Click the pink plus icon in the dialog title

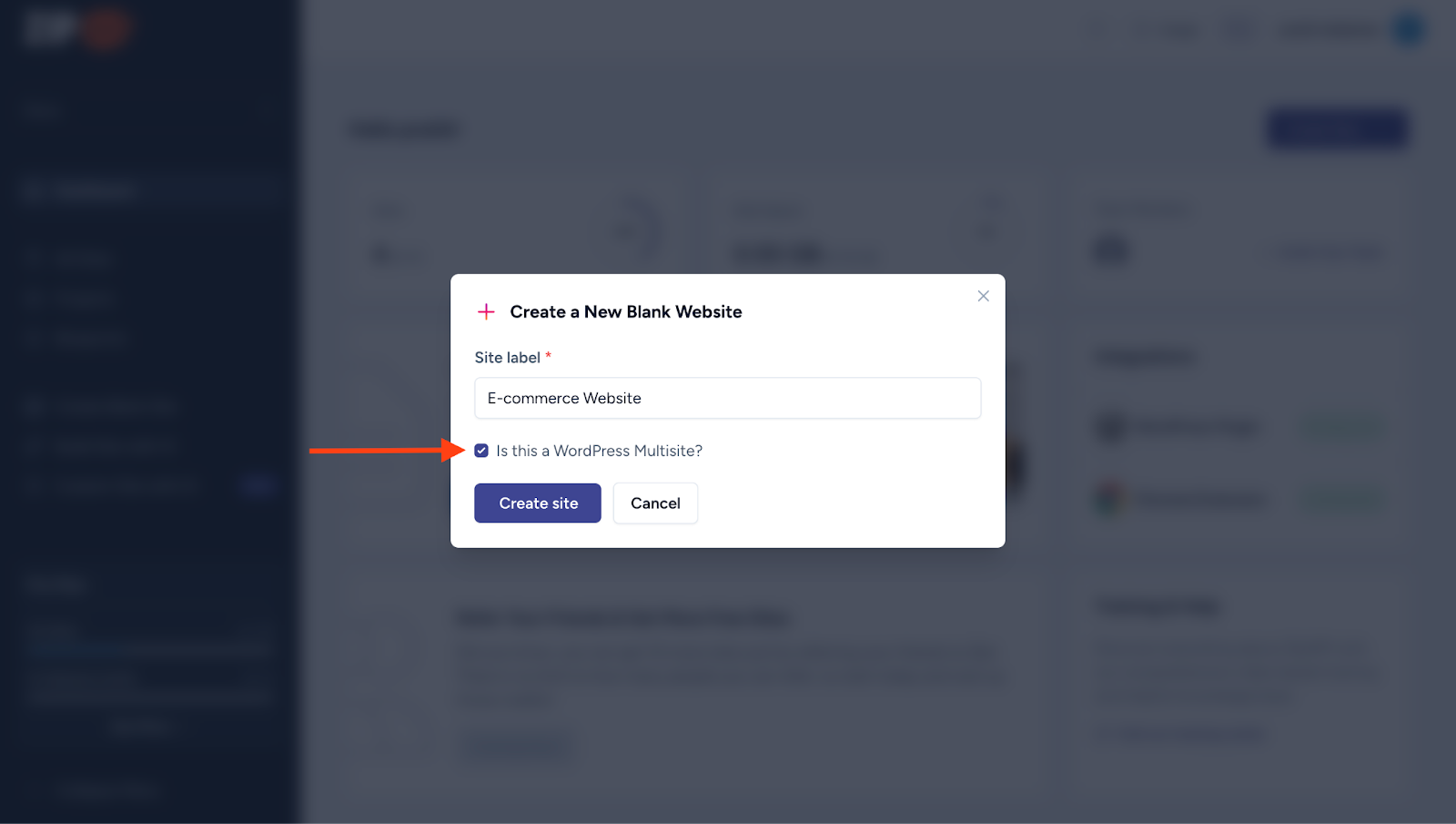click(x=487, y=311)
